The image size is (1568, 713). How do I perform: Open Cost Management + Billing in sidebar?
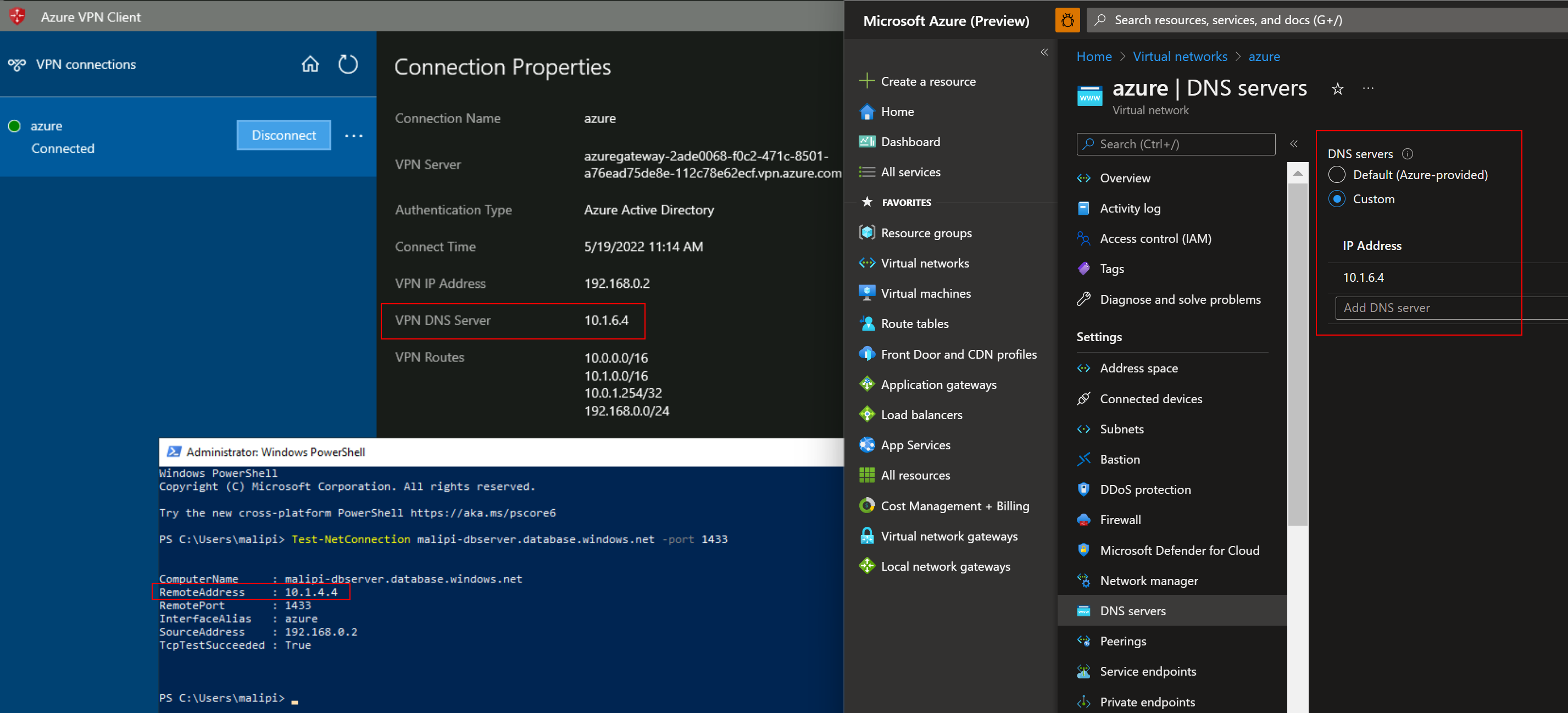pyautogui.click(x=954, y=505)
